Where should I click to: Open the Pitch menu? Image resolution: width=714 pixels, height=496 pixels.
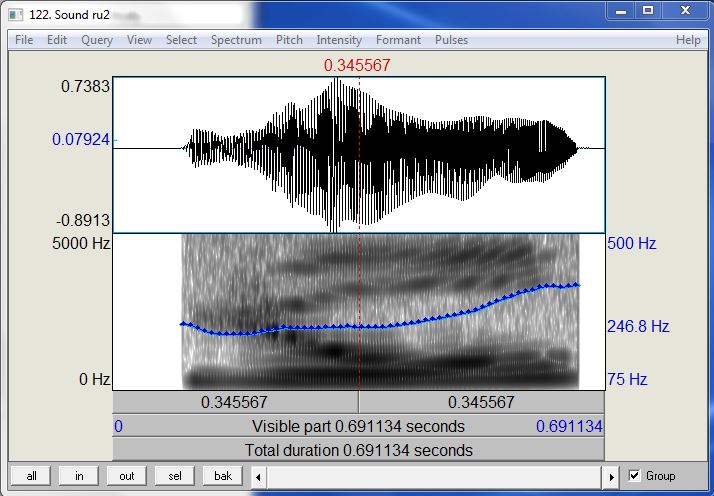click(289, 40)
